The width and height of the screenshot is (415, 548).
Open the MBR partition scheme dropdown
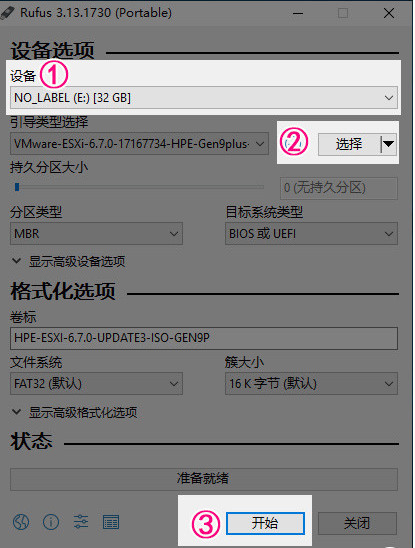pyautogui.click(x=96, y=233)
